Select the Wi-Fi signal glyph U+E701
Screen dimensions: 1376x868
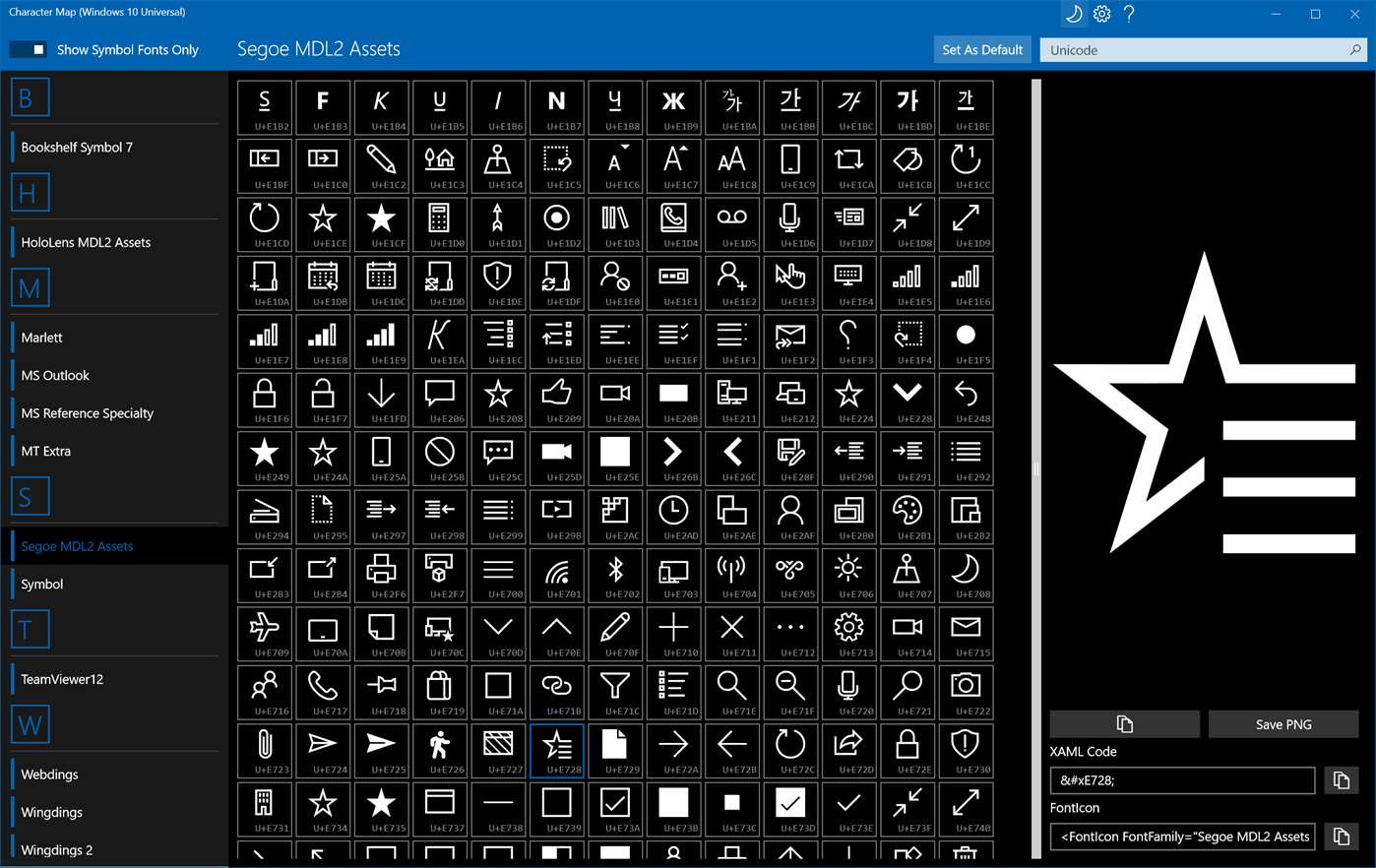556,576
